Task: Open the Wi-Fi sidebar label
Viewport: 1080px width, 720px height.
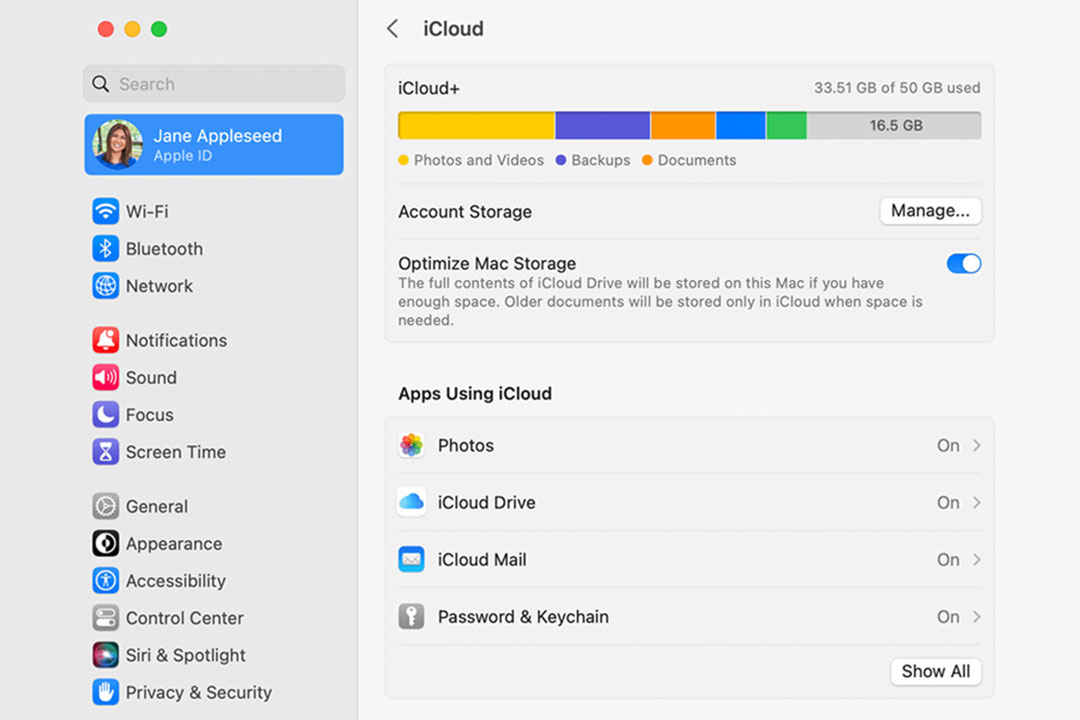Action: click(x=147, y=212)
